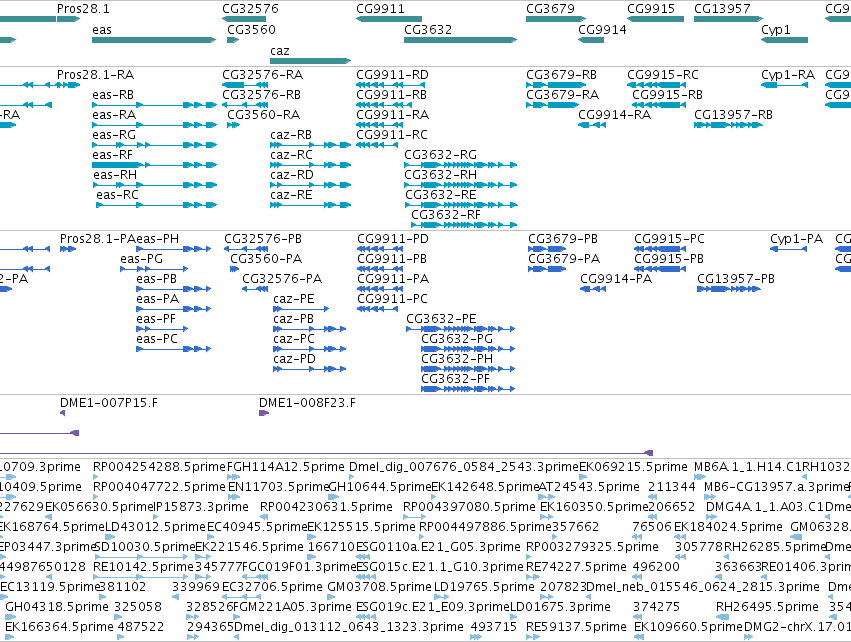Click the CG32576 gene label

click(250, 9)
